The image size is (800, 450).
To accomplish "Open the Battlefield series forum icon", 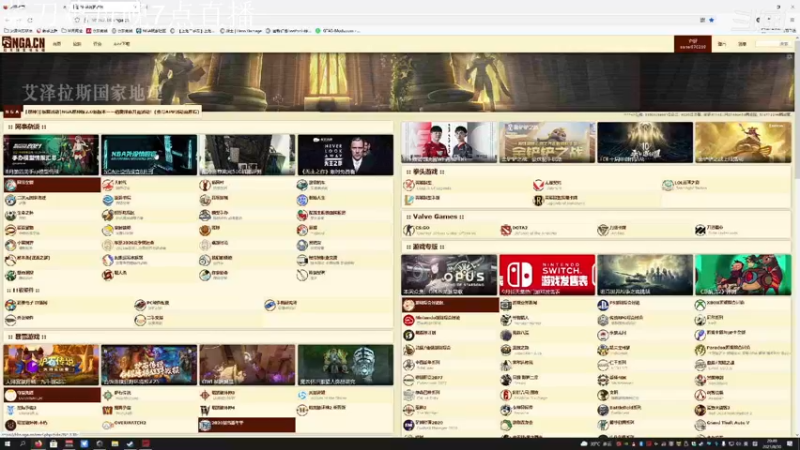I will click(x=603, y=410).
